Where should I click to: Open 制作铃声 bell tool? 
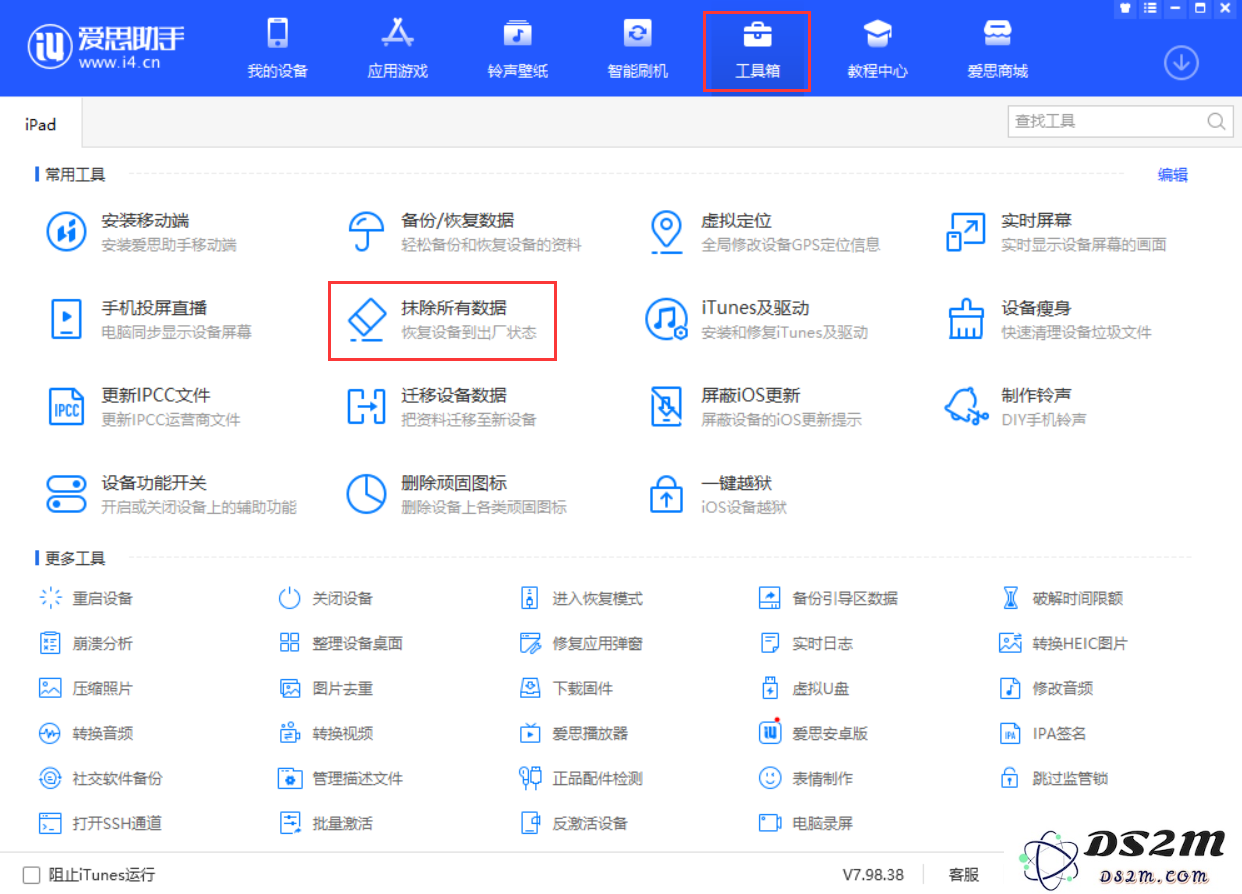[x=1016, y=406]
